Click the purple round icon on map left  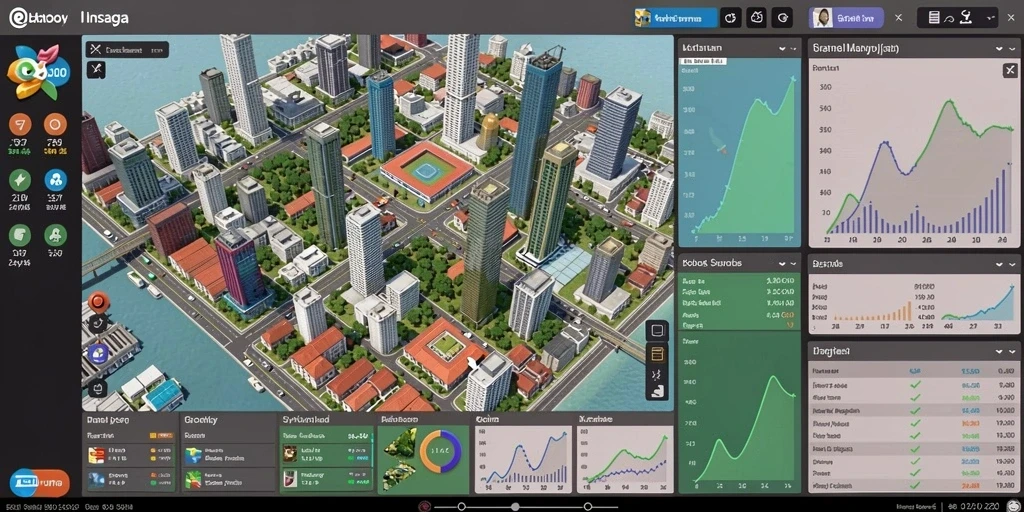98,355
